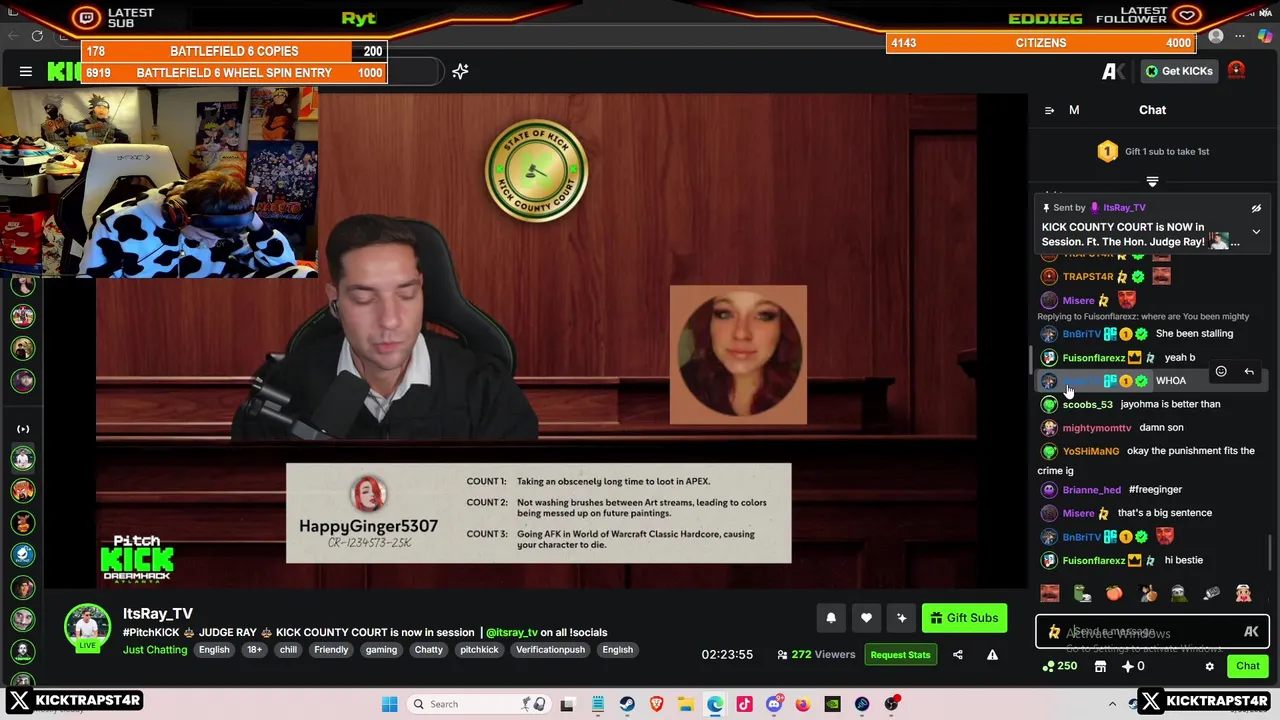Image resolution: width=1280 pixels, height=720 pixels.
Task: Open the M tab in chat header
Action: tap(1074, 110)
